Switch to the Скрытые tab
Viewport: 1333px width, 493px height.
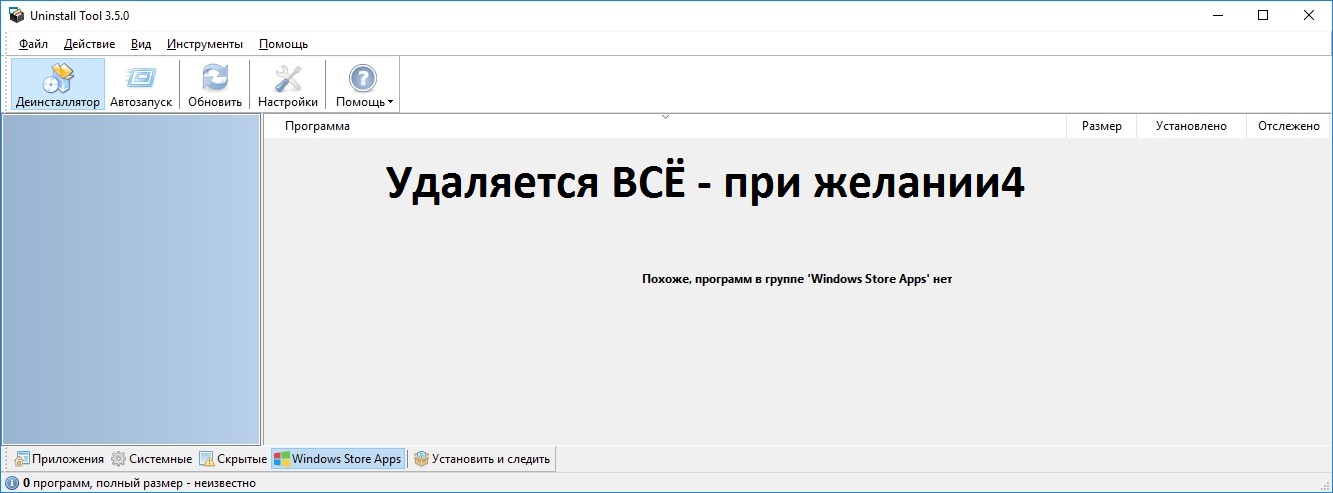pyautogui.click(x=233, y=459)
